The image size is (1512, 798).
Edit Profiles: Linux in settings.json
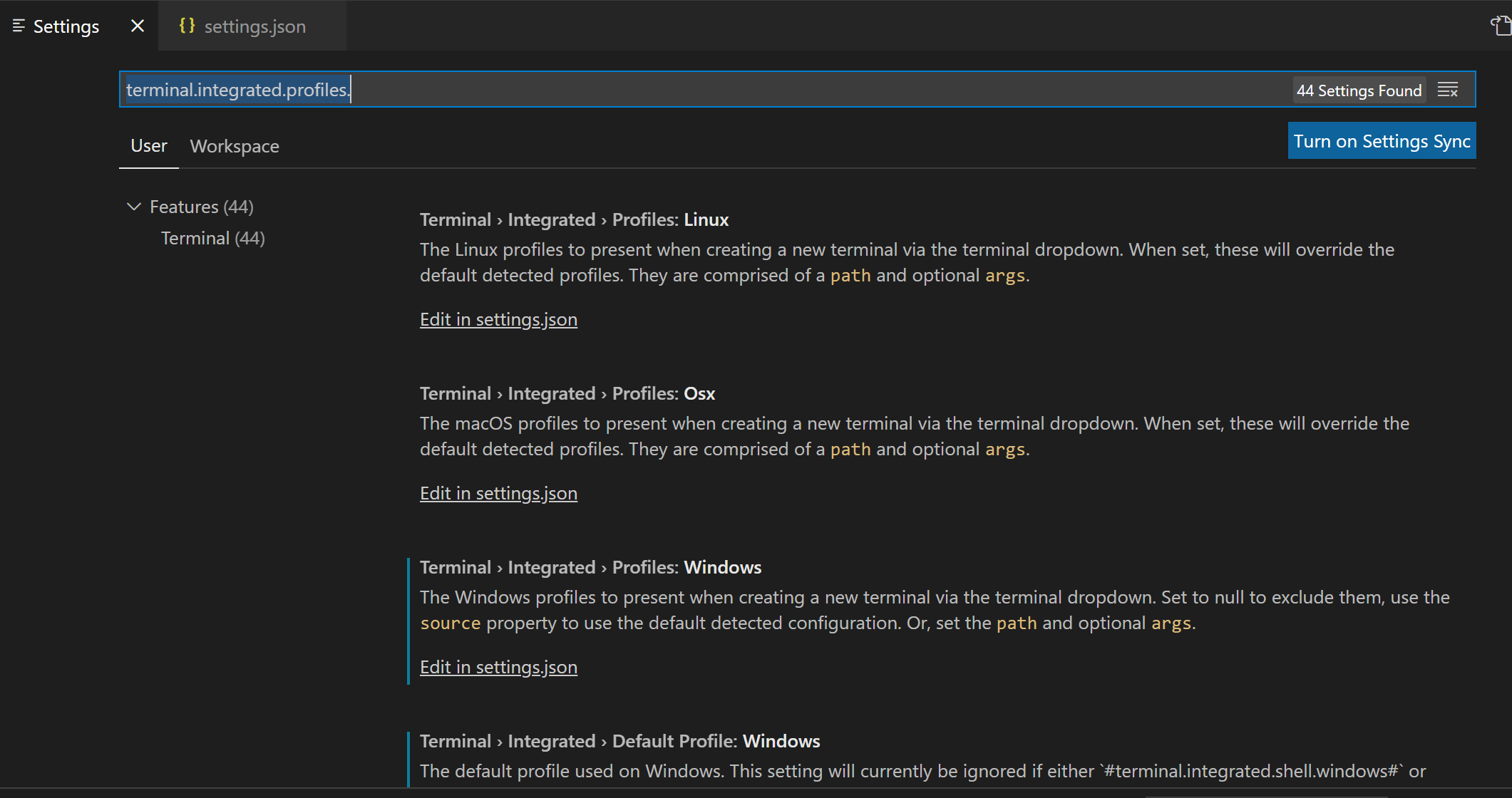[x=498, y=319]
